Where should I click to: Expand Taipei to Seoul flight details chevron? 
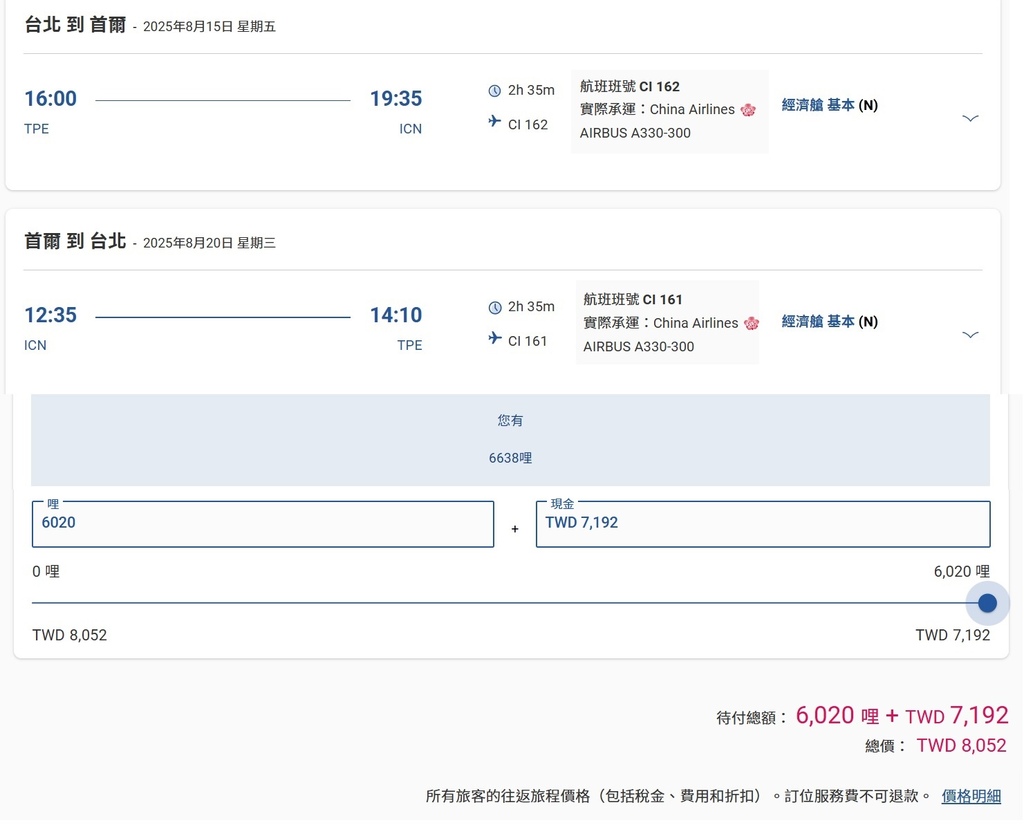tap(970, 118)
